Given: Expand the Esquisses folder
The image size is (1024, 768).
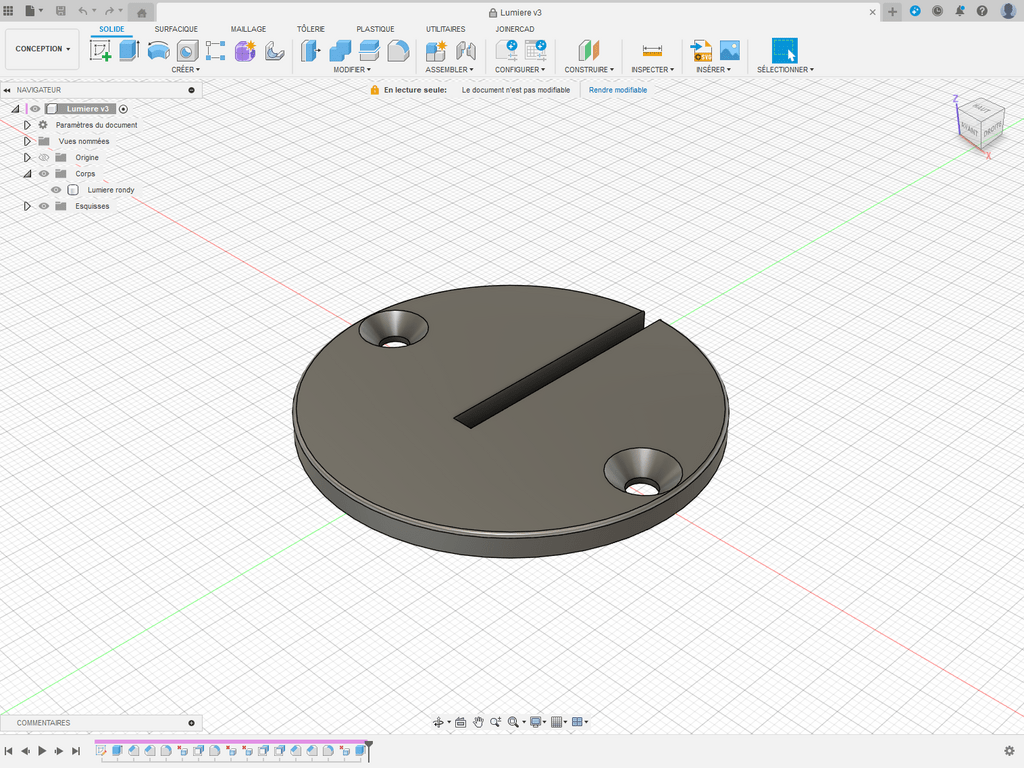Looking at the screenshot, I should pyautogui.click(x=27, y=206).
